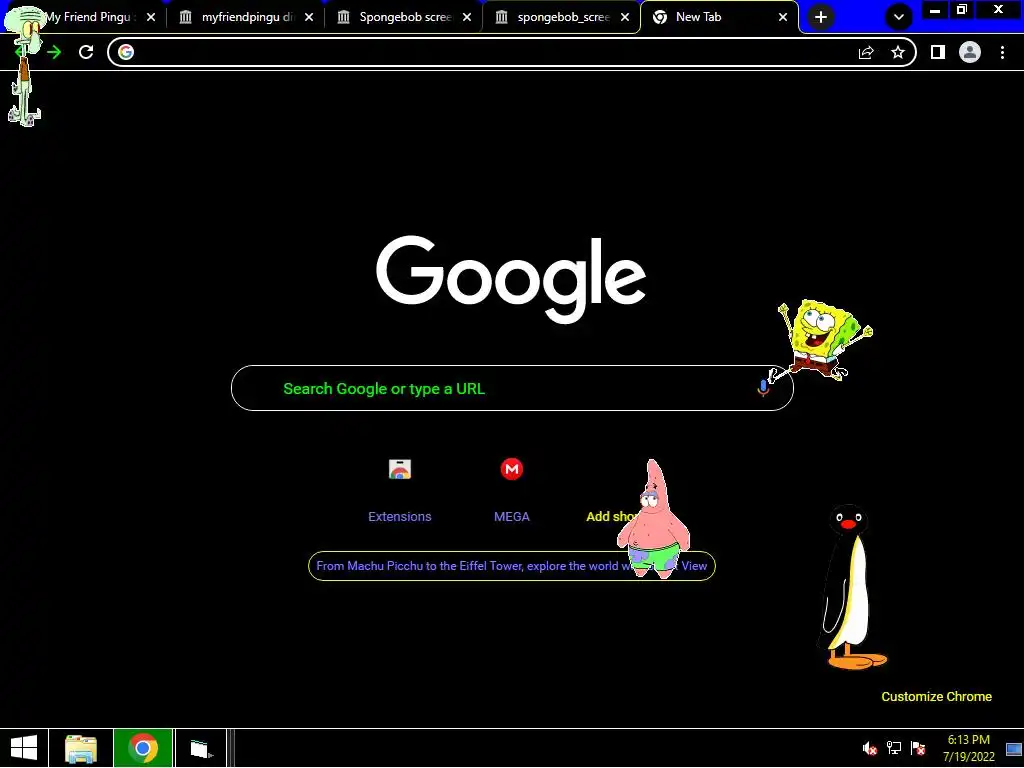Share this page icon
1024x768 pixels.
[x=866, y=52]
